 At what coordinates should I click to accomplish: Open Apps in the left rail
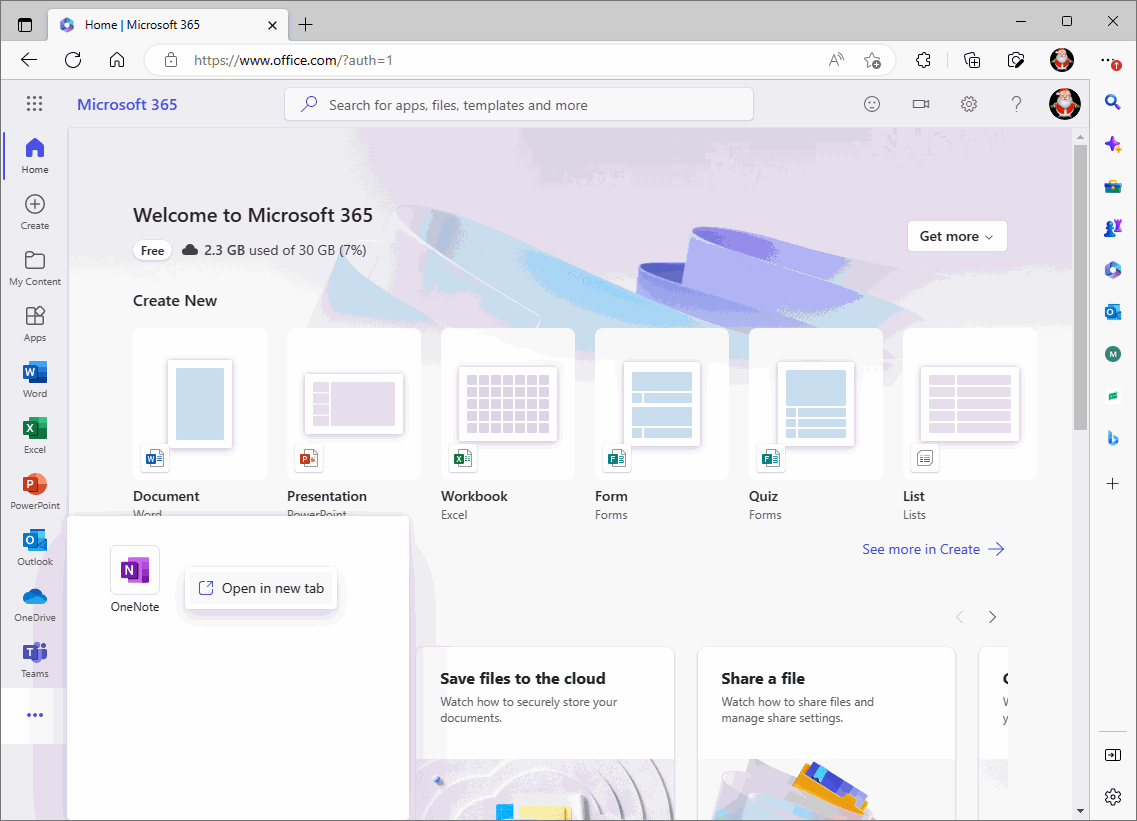coord(35,323)
